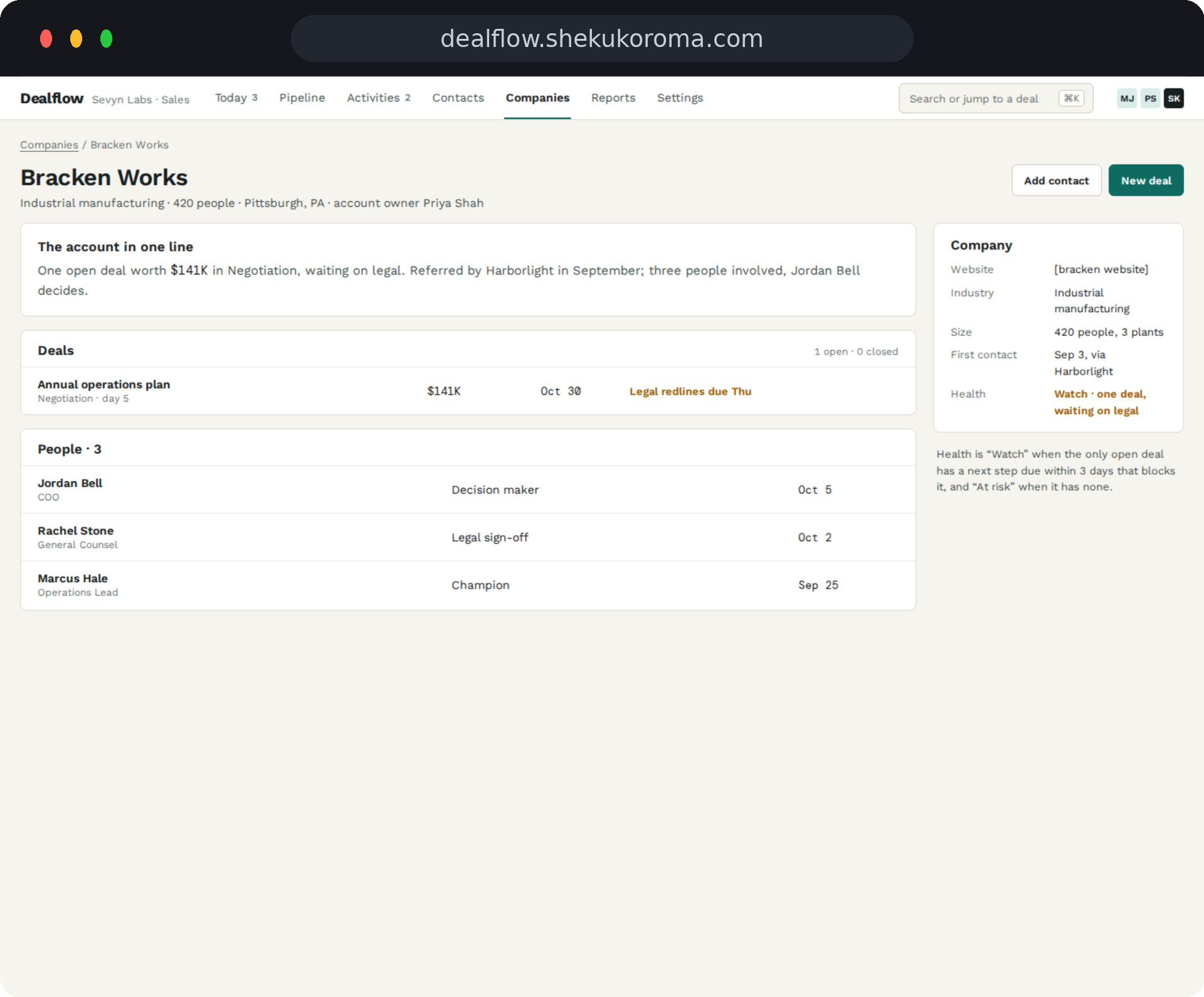The height and width of the screenshot is (997, 1204).
Task: Click the Sep 3, via Harborlight value
Action: coord(1084,363)
